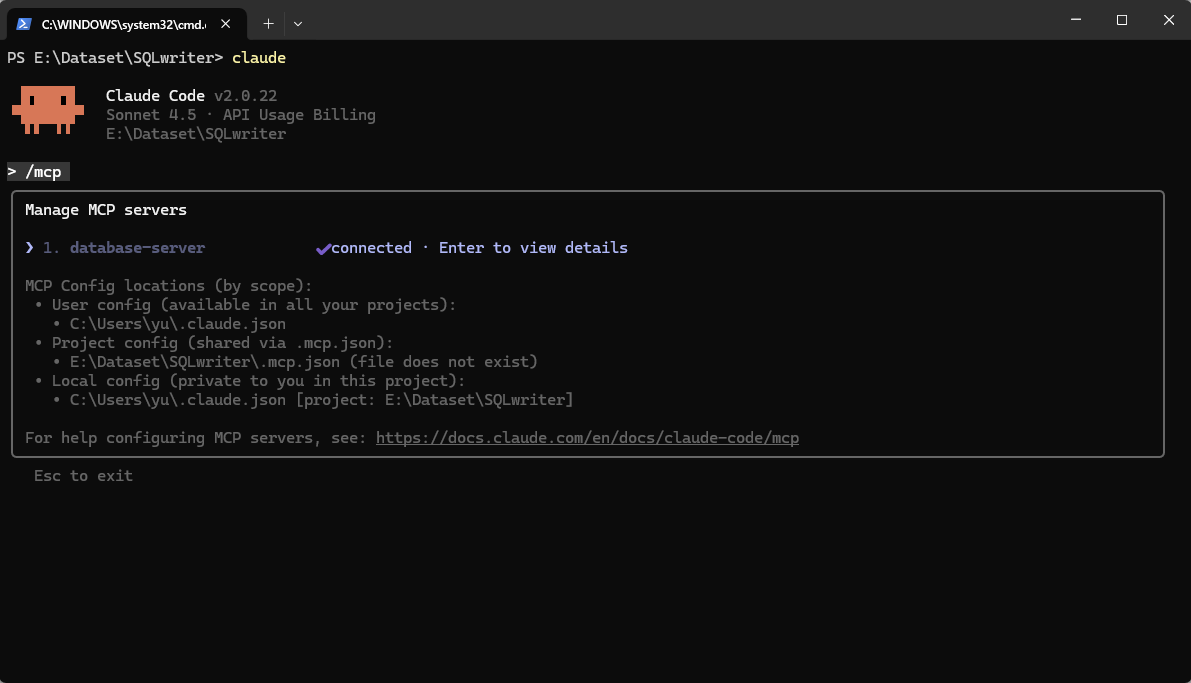Click the /mcp command input line
Screen dimensions: 1191x683
pyautogui.click(x=38, y=172)
